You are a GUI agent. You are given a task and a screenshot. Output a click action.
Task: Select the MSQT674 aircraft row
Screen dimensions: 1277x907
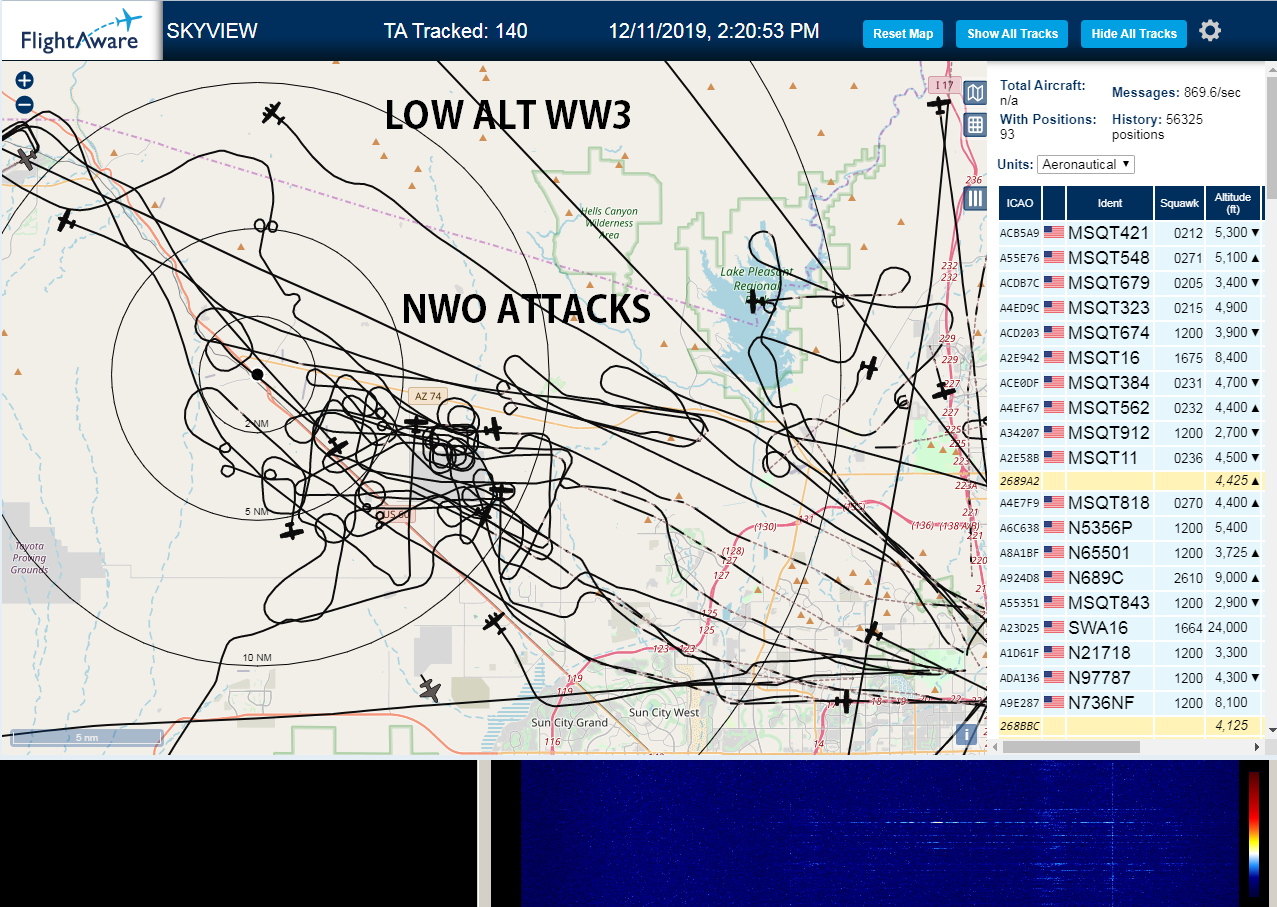point(1131,332)
